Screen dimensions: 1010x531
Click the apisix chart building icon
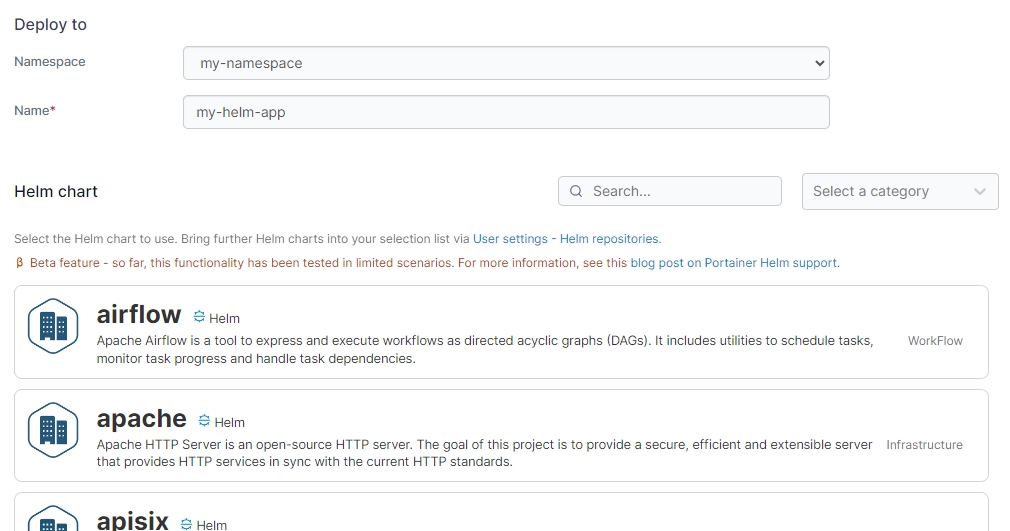(53, 520)
